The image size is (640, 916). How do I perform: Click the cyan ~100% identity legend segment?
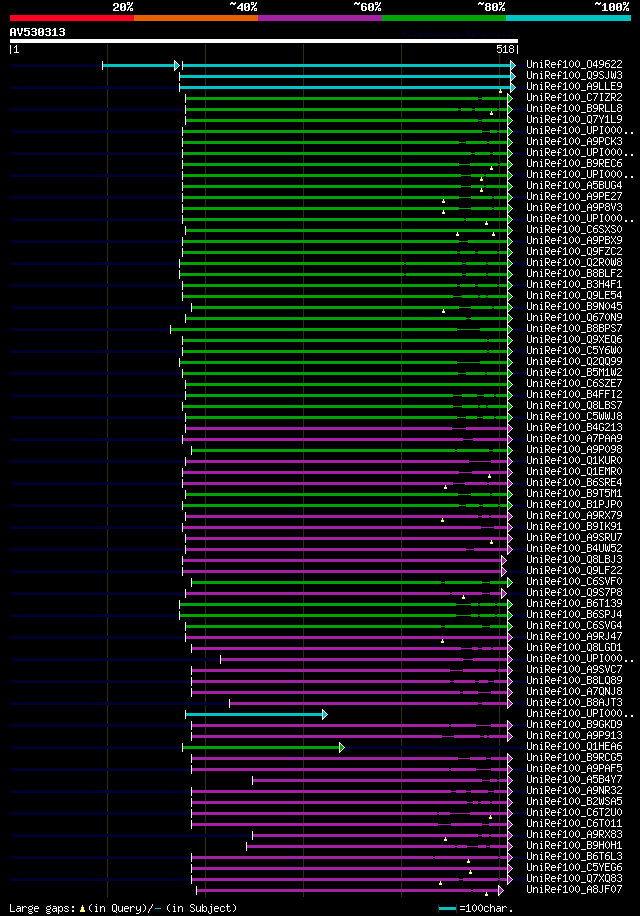pos(568,18)
